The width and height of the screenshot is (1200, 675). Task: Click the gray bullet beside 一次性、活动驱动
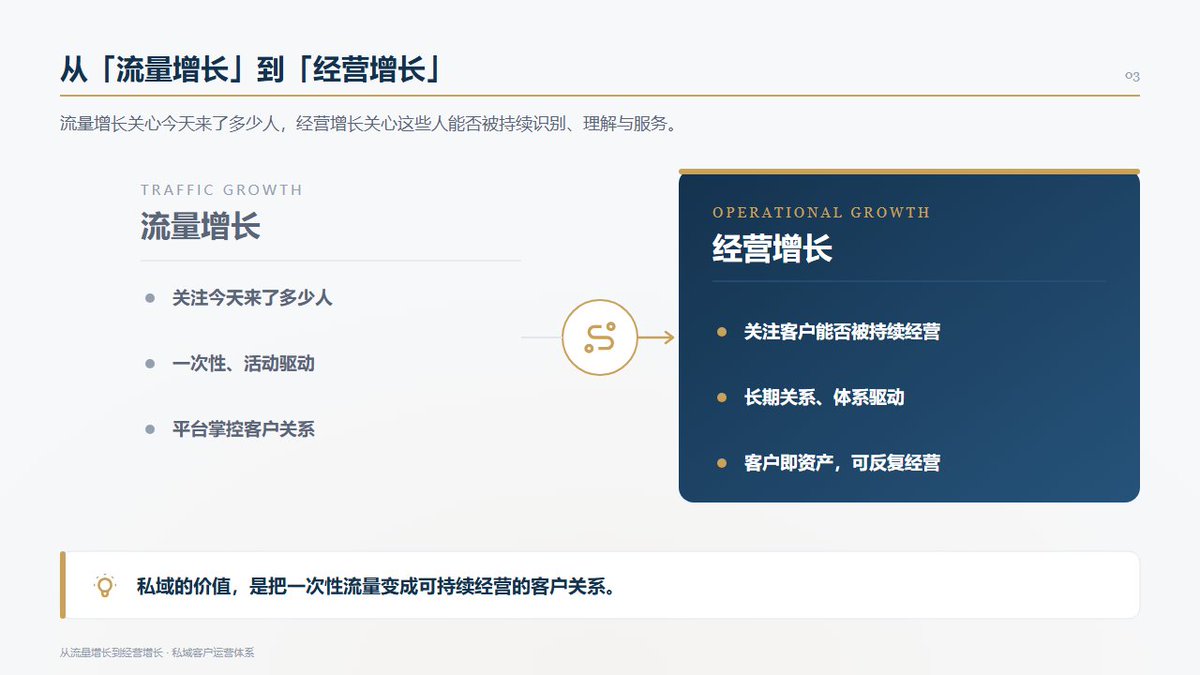click(150, 364)
